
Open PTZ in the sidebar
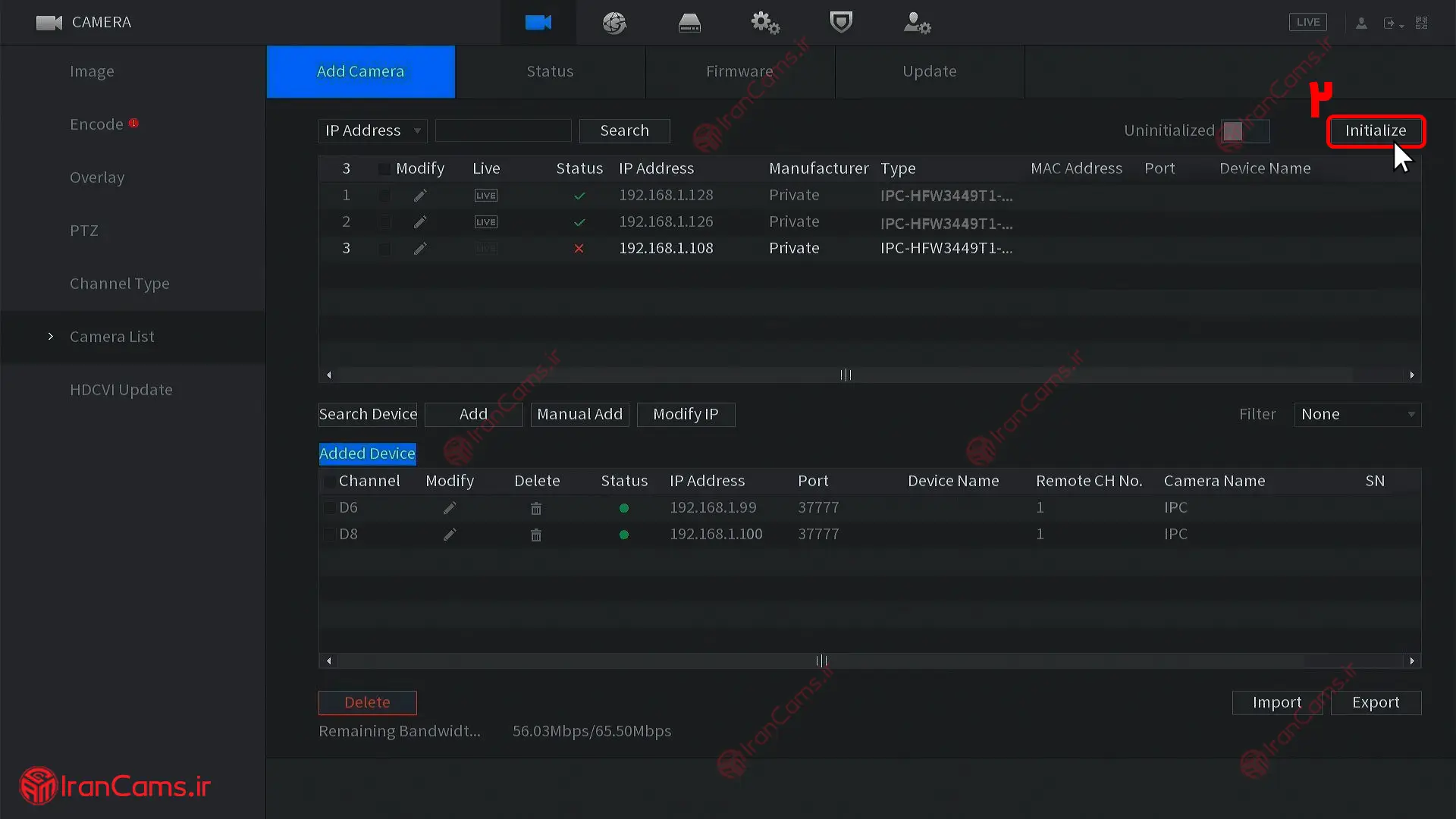click(x=84, y=231)
